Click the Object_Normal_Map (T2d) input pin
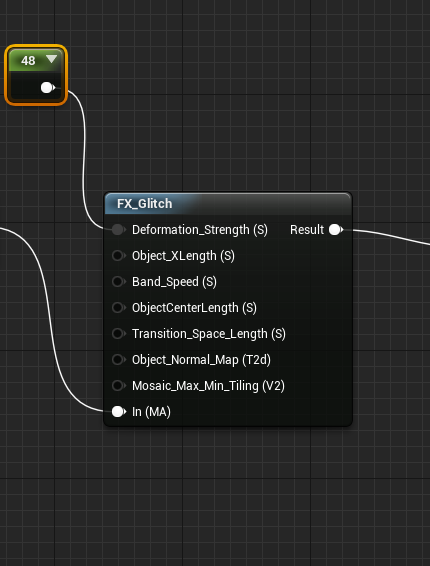The image size is (430, 566). pyautogui.click(x=118, y=360)
